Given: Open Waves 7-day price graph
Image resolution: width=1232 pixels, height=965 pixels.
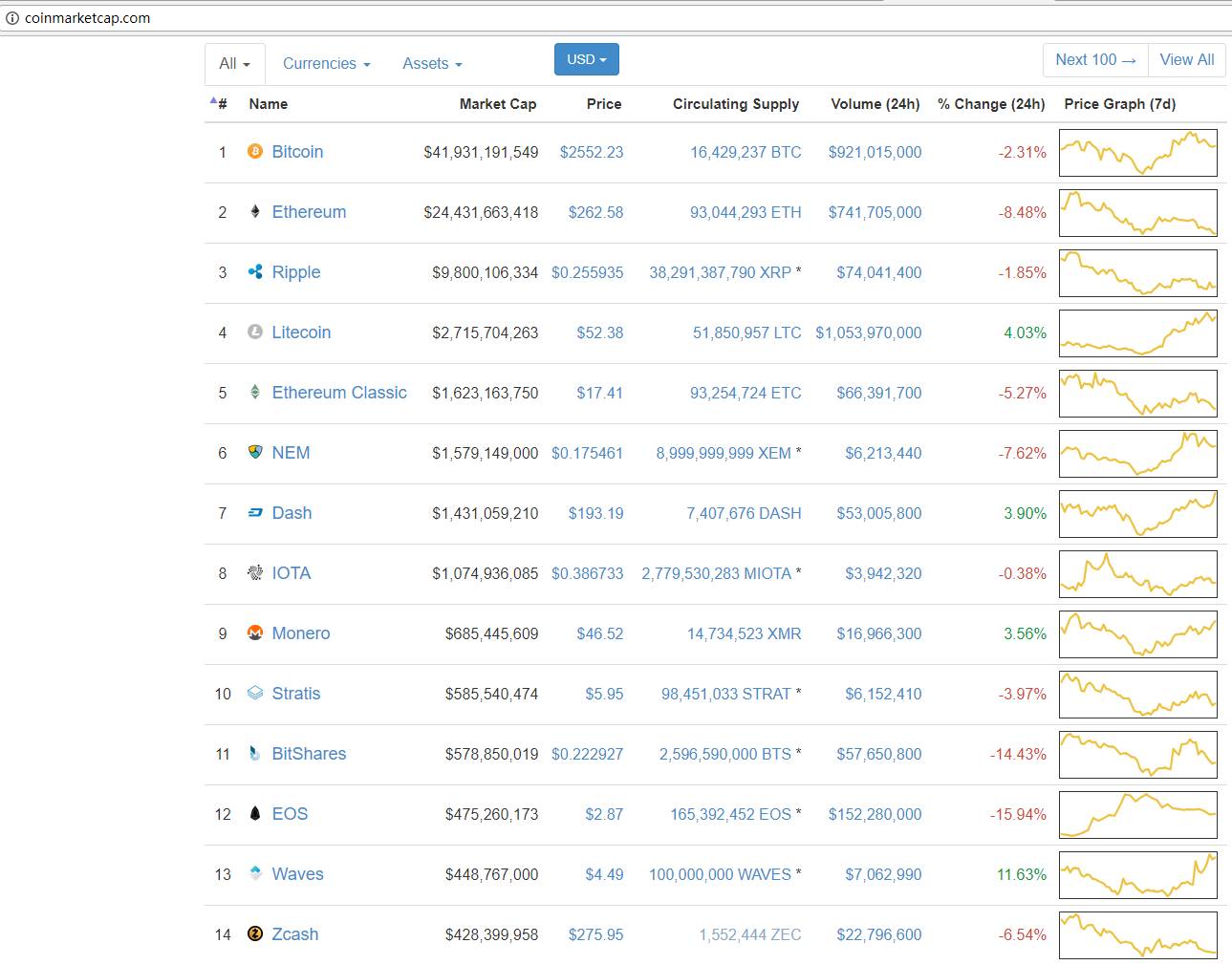Looking at the screenshot, I should (1138, 874).
